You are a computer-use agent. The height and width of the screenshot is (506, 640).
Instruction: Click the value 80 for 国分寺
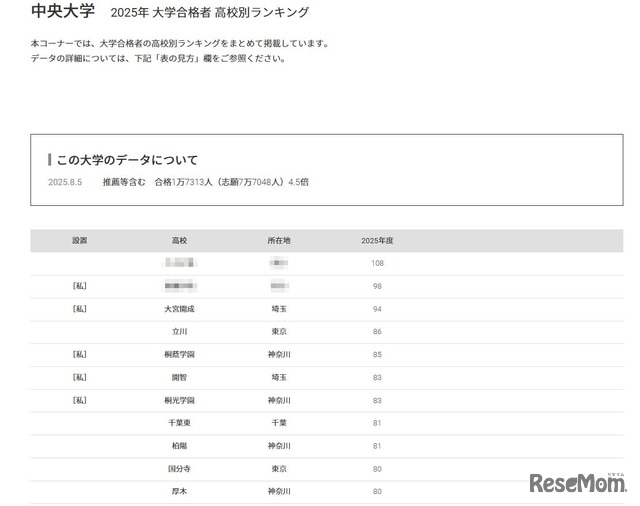pos(377,469)
